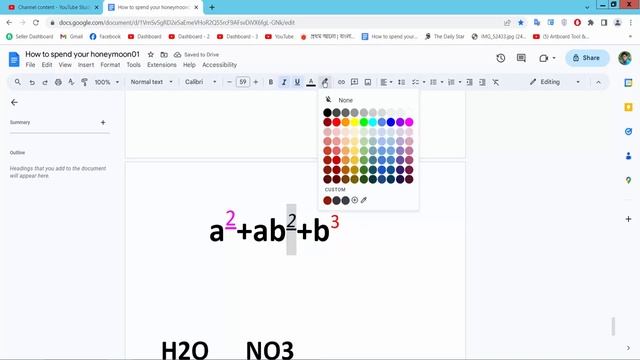Add a summary with the plus
Viewport: 640px width, 360px height.
(x=103, y=122)
